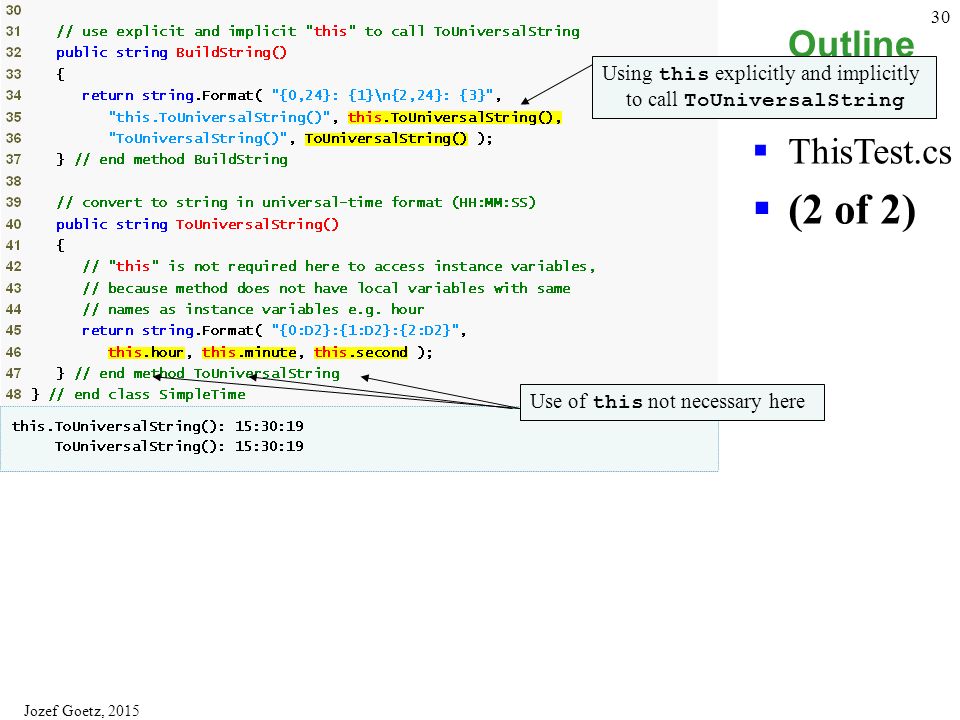Click the highlighted 'this.second' on line 46

[361, 352]
